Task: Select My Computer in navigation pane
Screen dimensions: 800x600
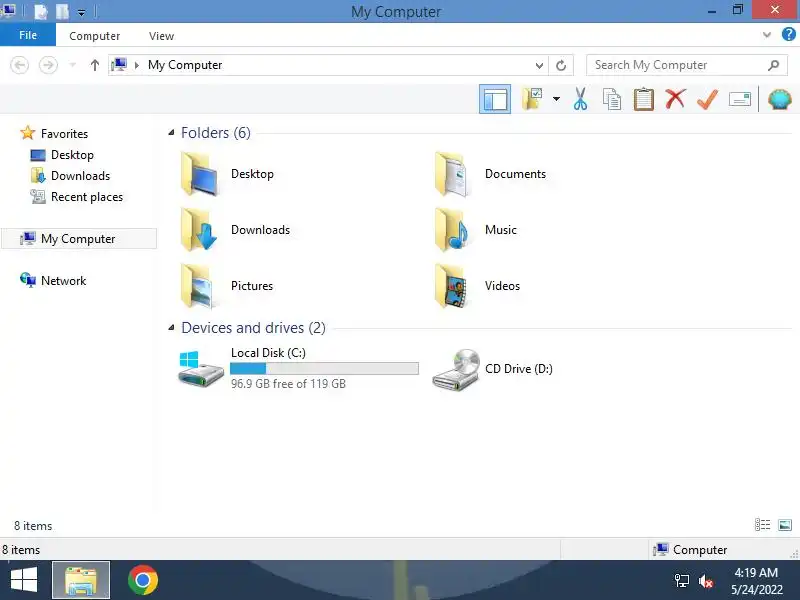Action: (79, 238)
